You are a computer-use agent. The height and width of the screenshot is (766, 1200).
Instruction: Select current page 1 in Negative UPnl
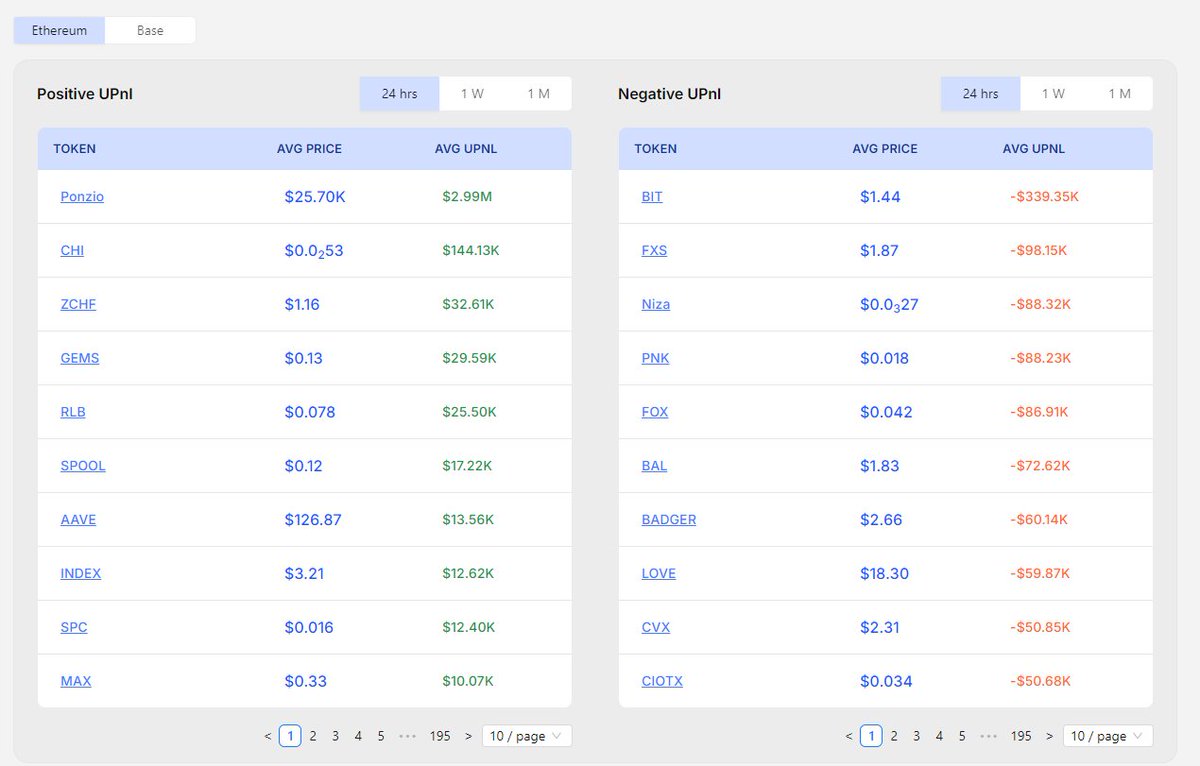tap(871, 736)
